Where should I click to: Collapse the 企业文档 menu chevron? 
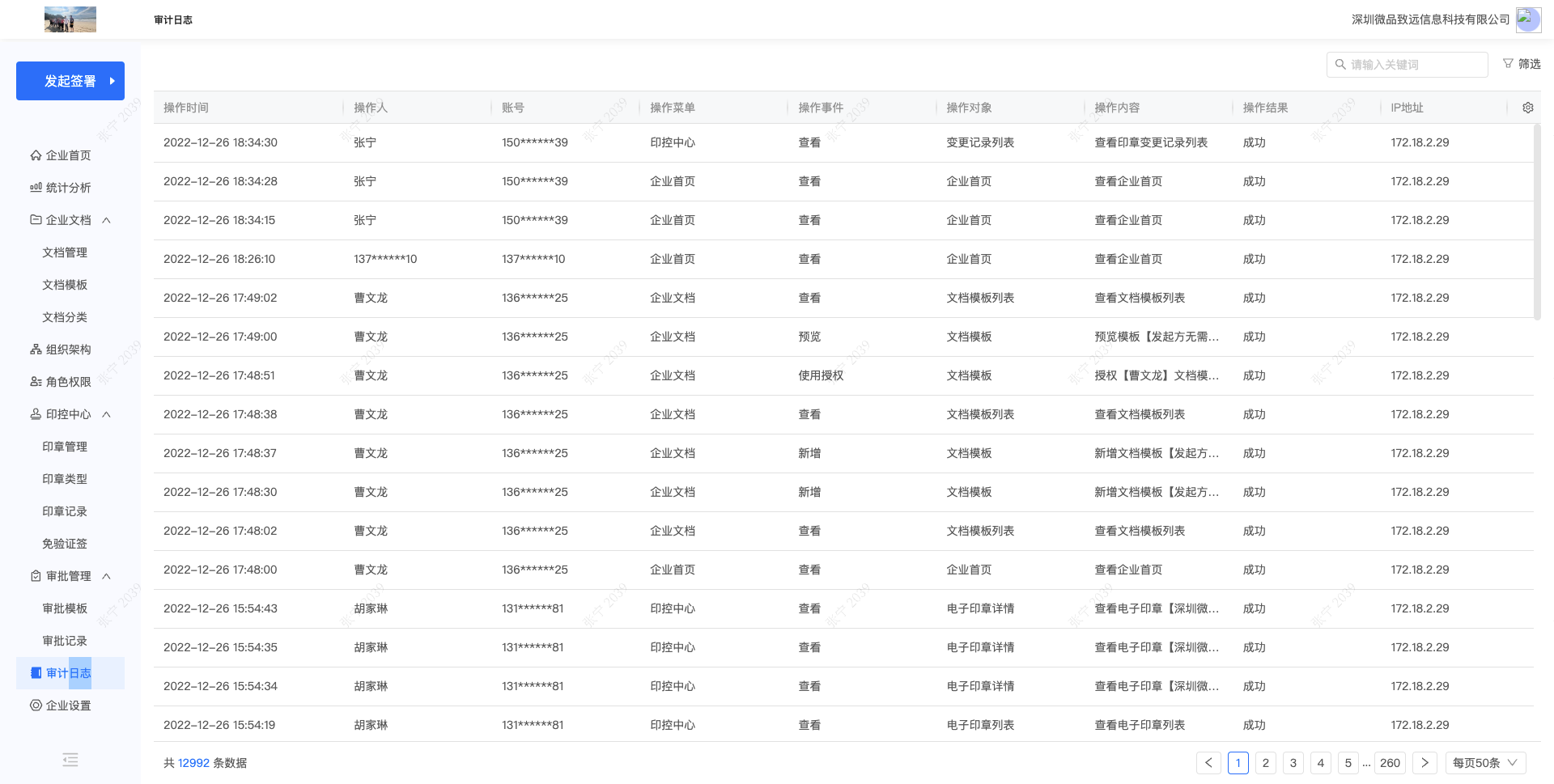pyautogui.click(x=106, y=220)
